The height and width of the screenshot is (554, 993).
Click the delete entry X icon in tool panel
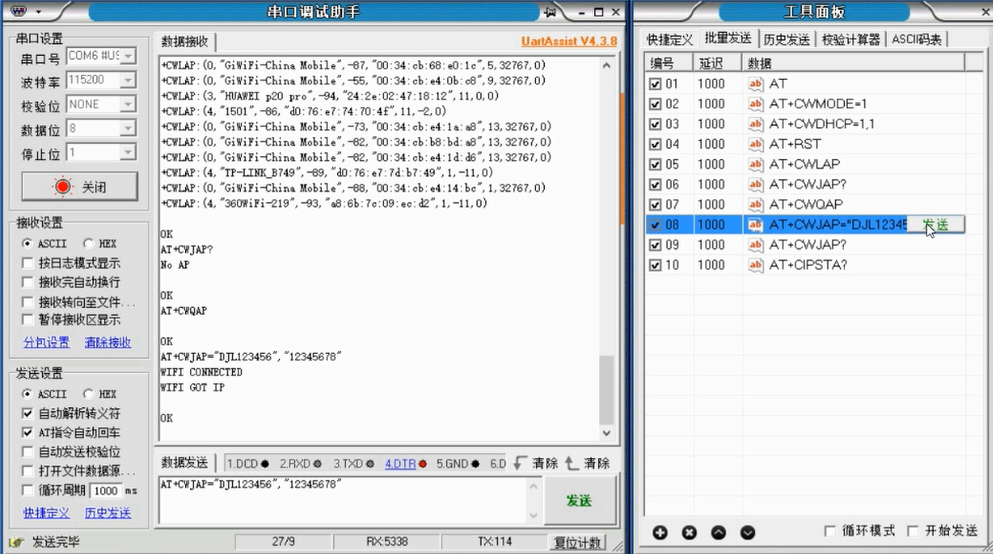689,532
